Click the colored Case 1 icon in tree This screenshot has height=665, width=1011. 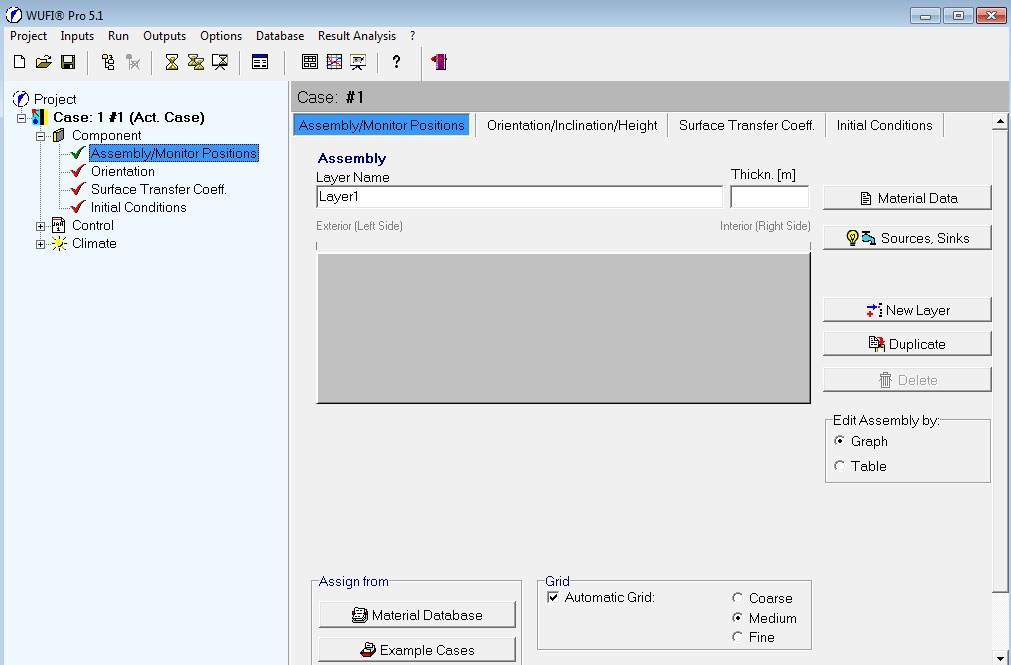click(x=39, y=117)
